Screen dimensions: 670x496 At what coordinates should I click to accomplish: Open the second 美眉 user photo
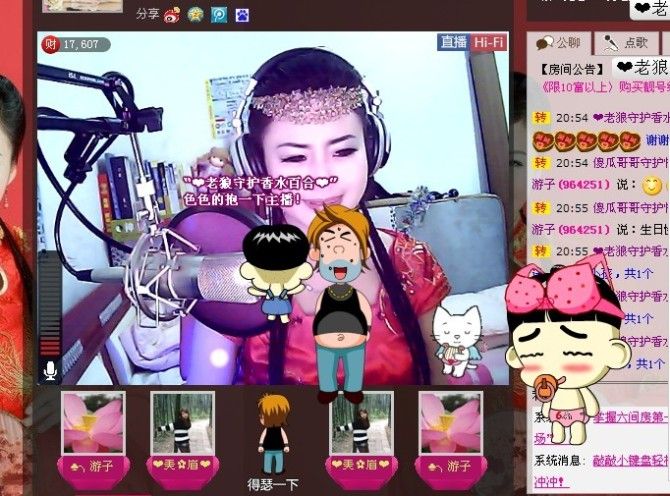click(x=361, y=423)
